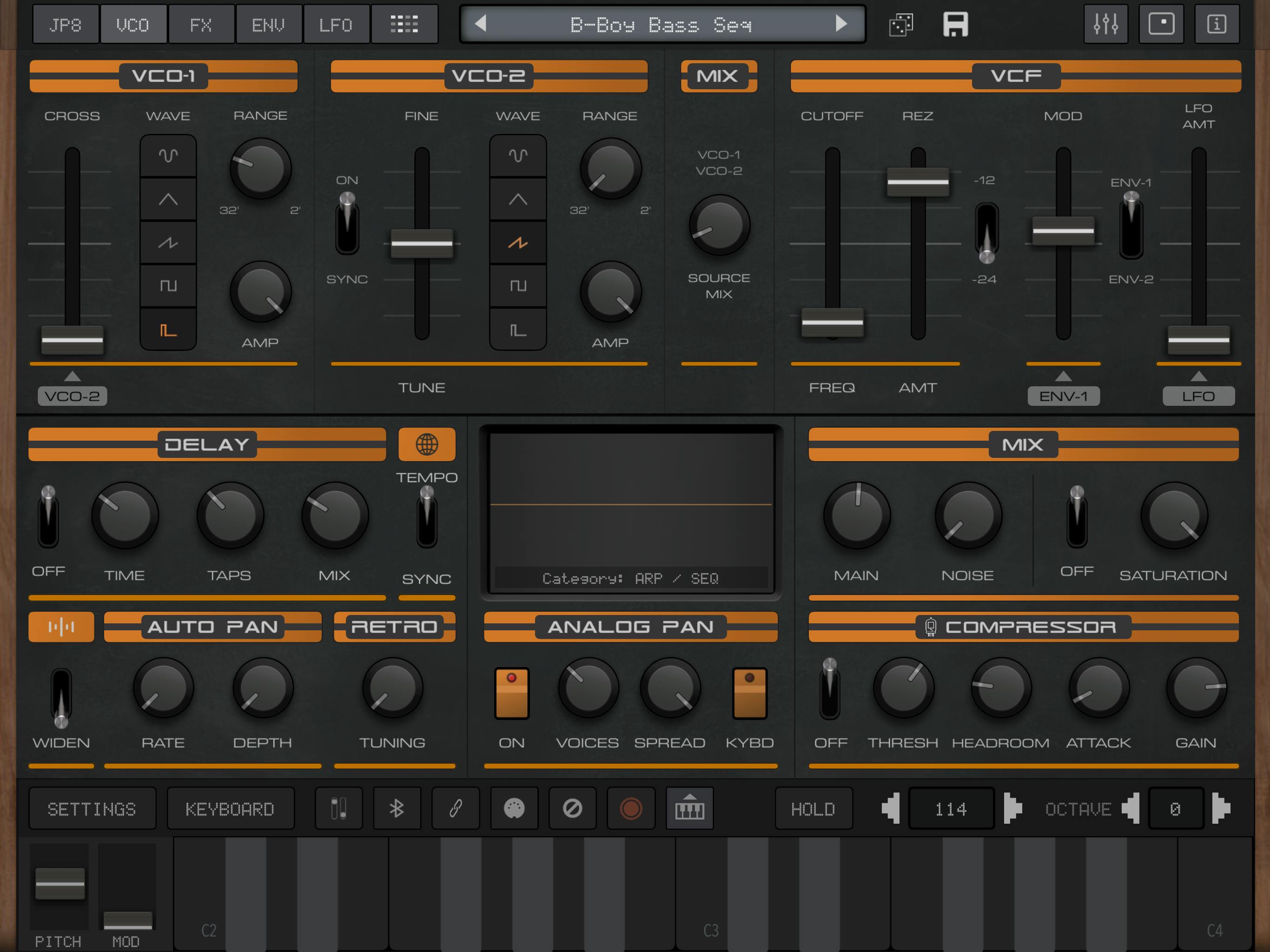Screen dimensions: 1270x952
Task: Switch to the FX tab
Action: [x=201, y=24]
